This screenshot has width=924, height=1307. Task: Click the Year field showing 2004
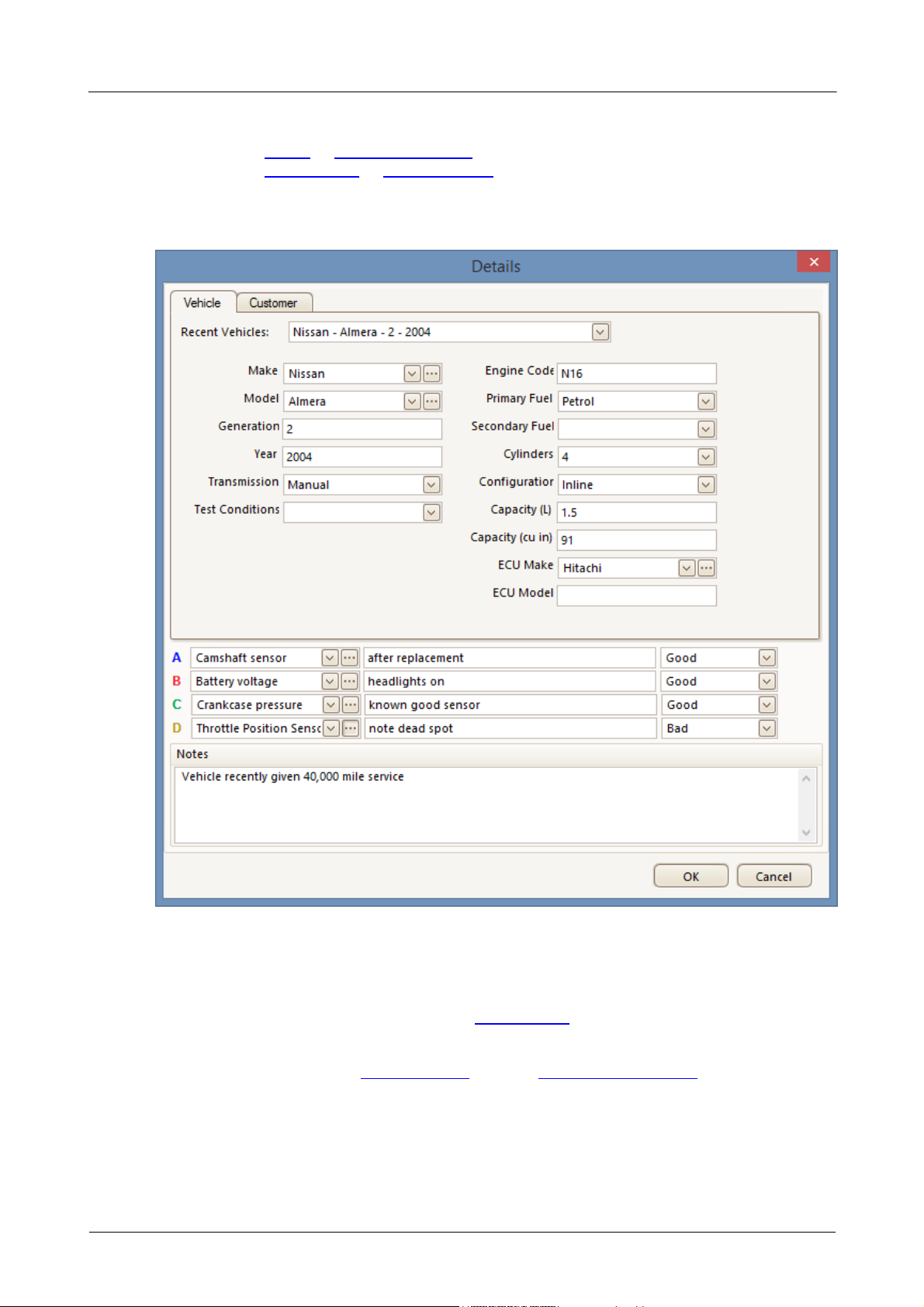(x=362, y=457)
